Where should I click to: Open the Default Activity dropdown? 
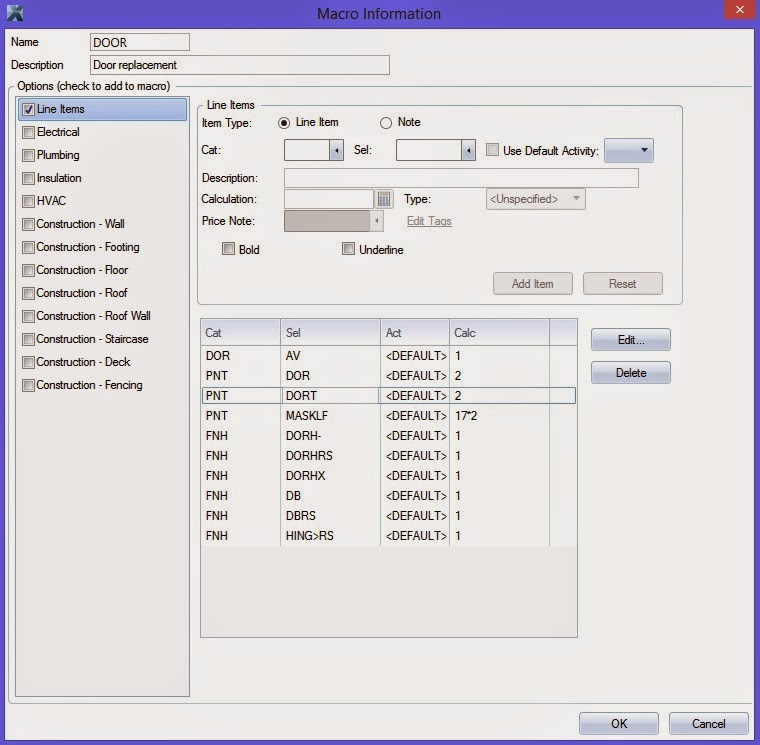629,150
